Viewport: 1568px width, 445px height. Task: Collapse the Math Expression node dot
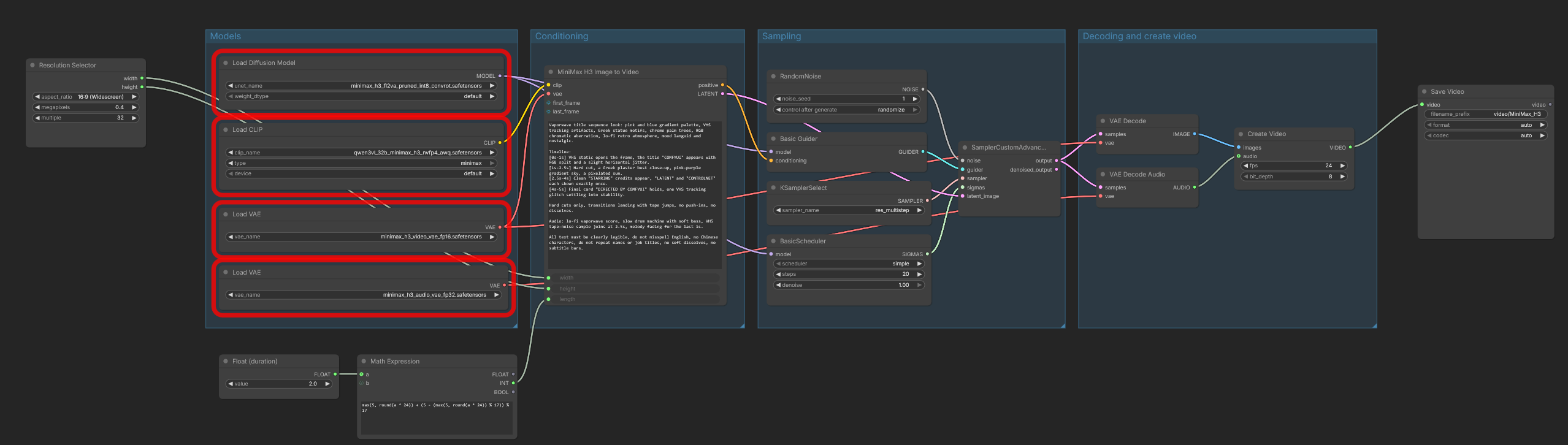(x=364, y=361)
